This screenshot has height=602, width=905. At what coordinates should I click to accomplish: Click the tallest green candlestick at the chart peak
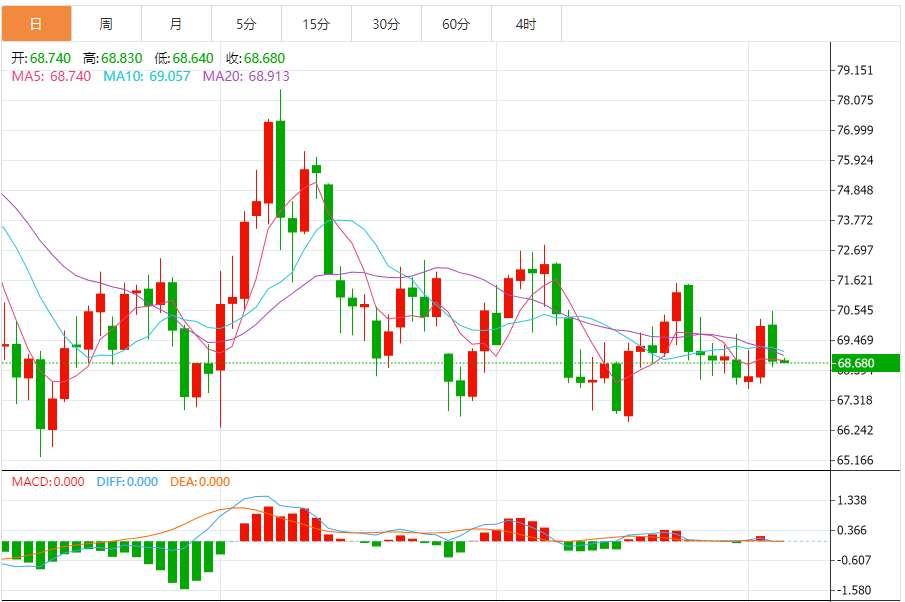tap(281, 169)
